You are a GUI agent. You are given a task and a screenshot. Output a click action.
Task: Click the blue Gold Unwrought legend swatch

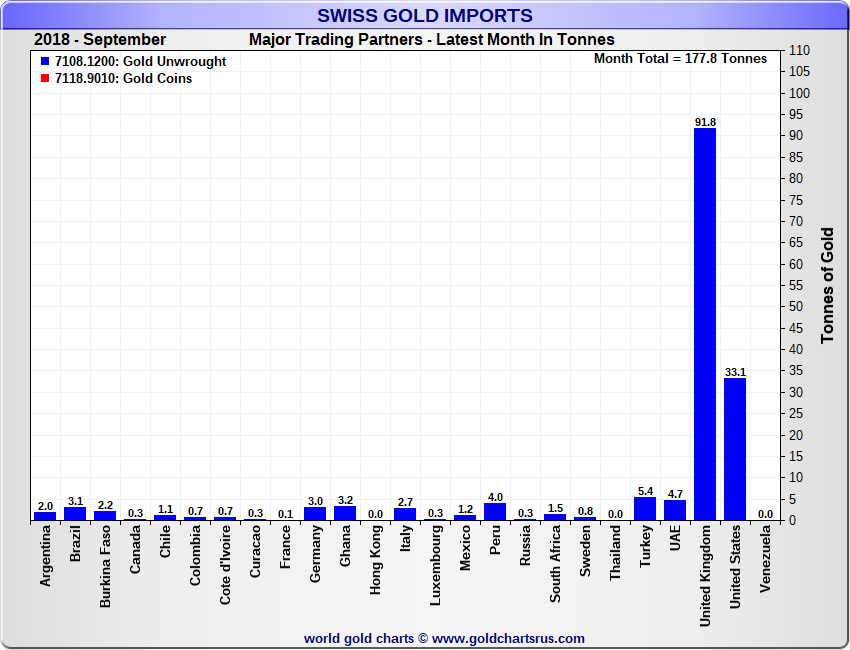[45, 62]
